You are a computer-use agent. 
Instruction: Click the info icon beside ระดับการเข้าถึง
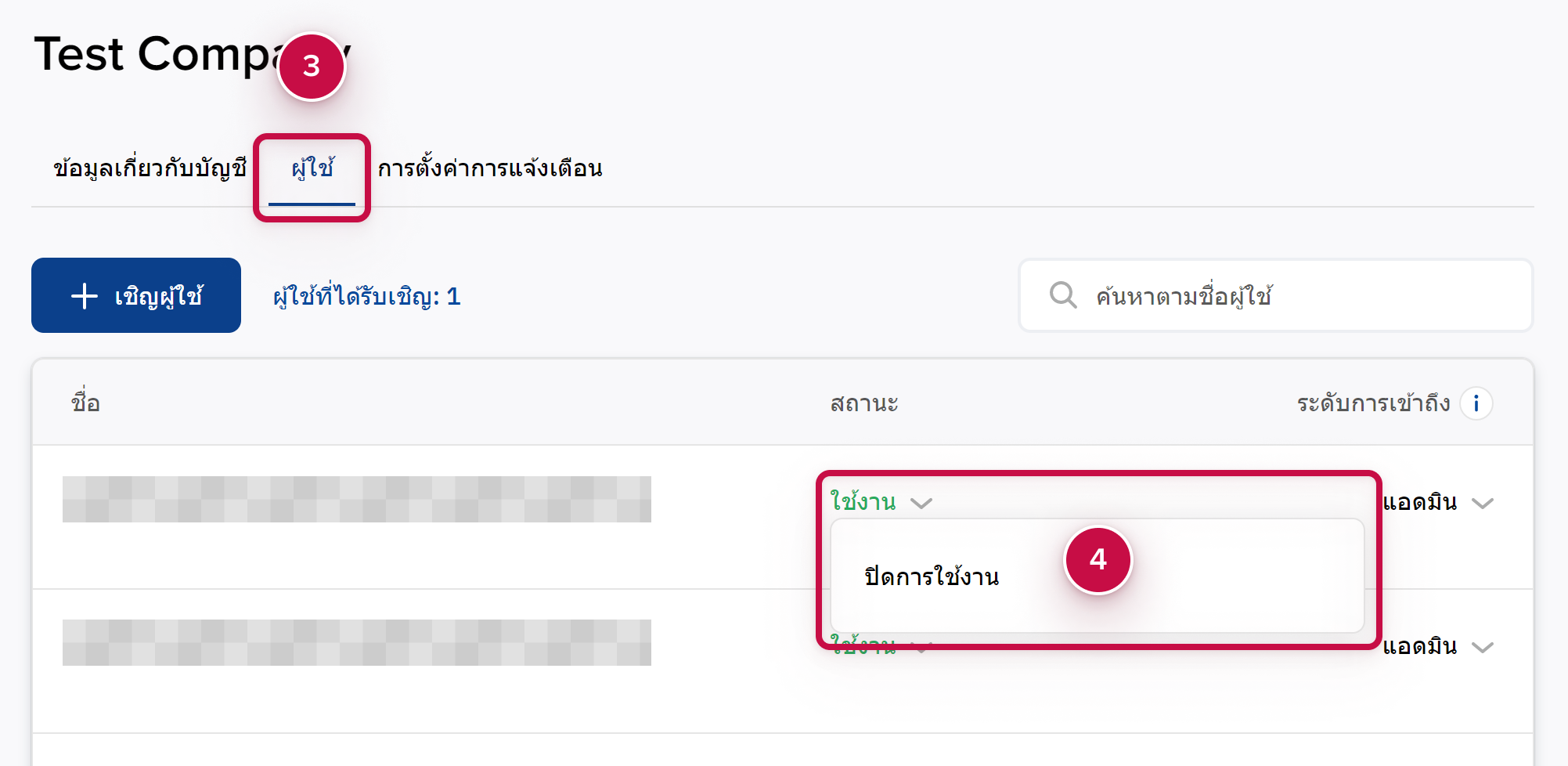[1476, 403]
